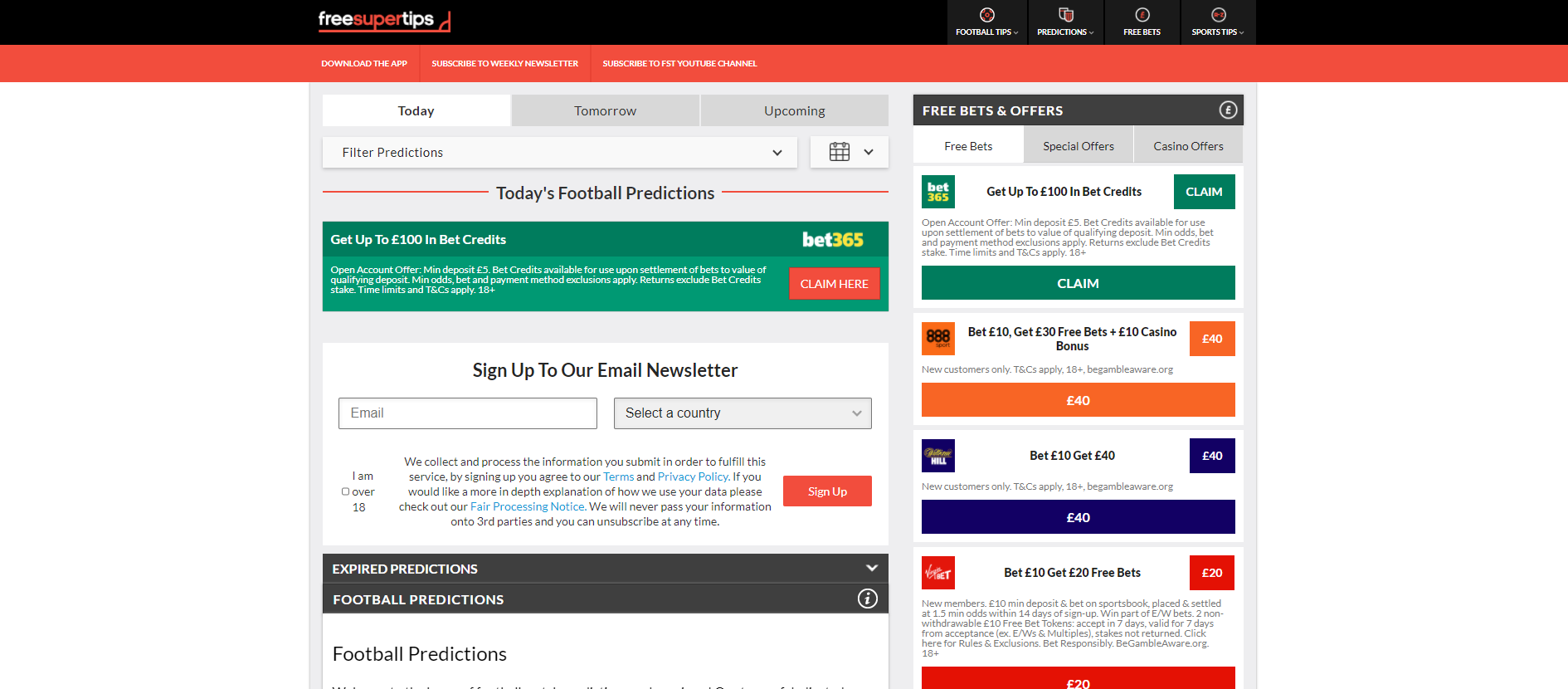The width and height of the screenshot is (1568, 689).
Task: Click the 'Bet £10 Get £20 Free Bets' title
Action: (x=1073, y=573)
